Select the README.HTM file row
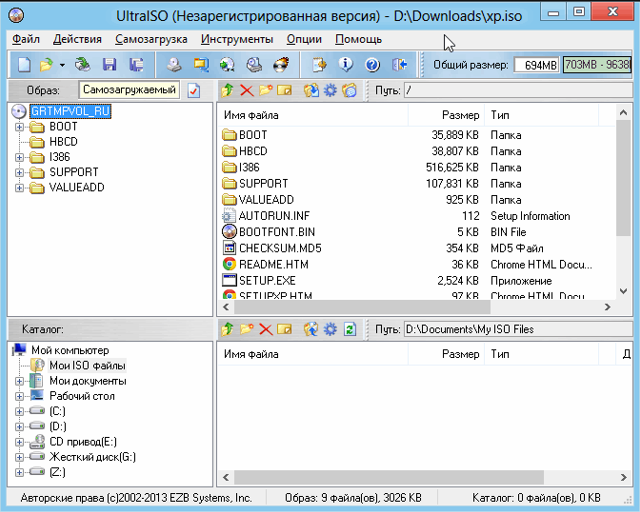 416,265
